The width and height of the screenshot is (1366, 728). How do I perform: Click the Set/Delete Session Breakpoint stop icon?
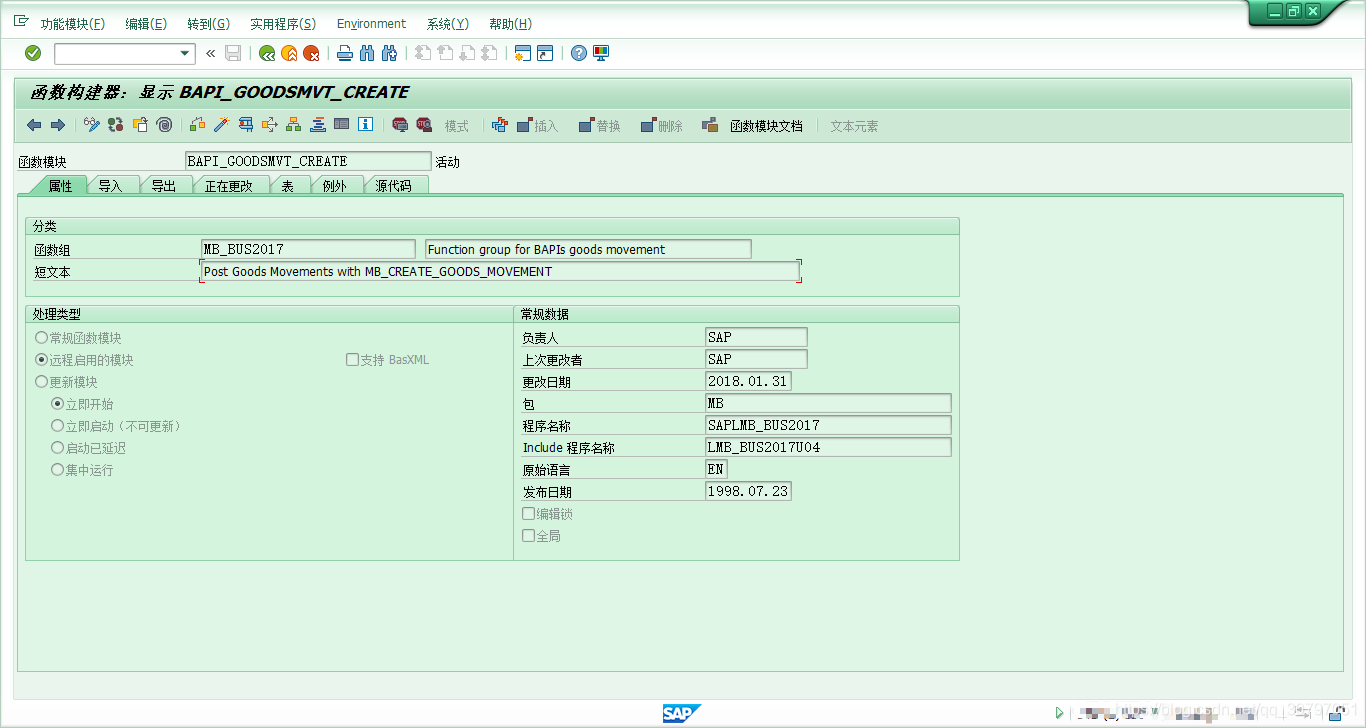400,125
